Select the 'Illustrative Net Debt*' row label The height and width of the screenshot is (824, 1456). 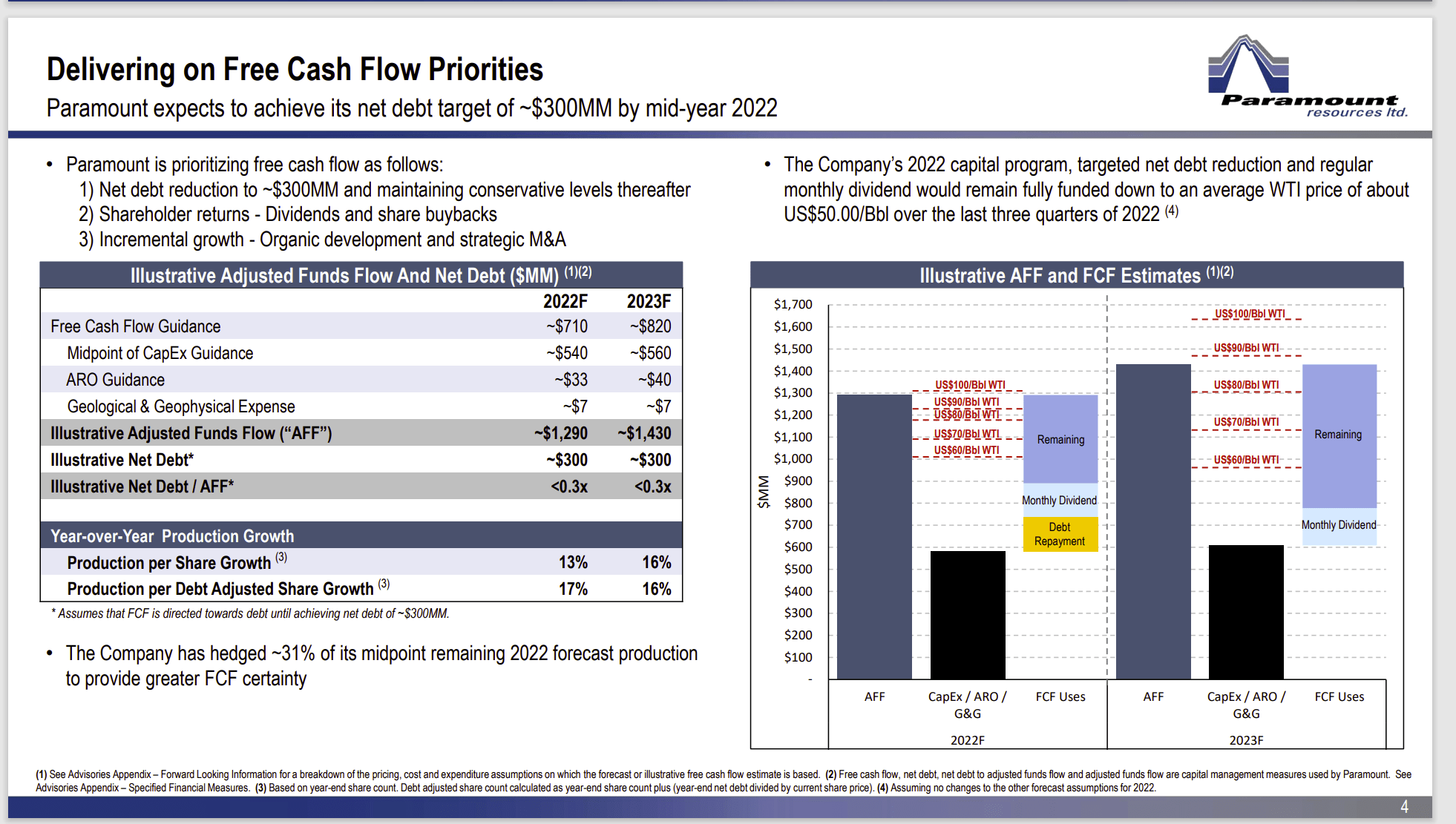(122, 460)
